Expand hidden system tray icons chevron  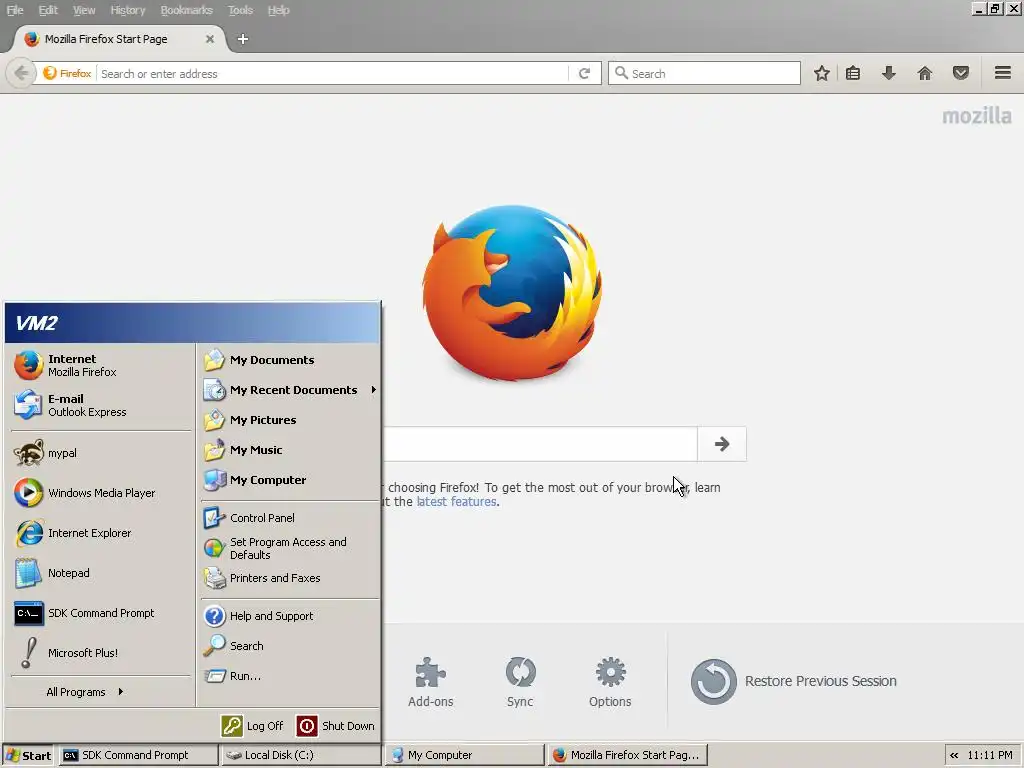tap(954, 755)
